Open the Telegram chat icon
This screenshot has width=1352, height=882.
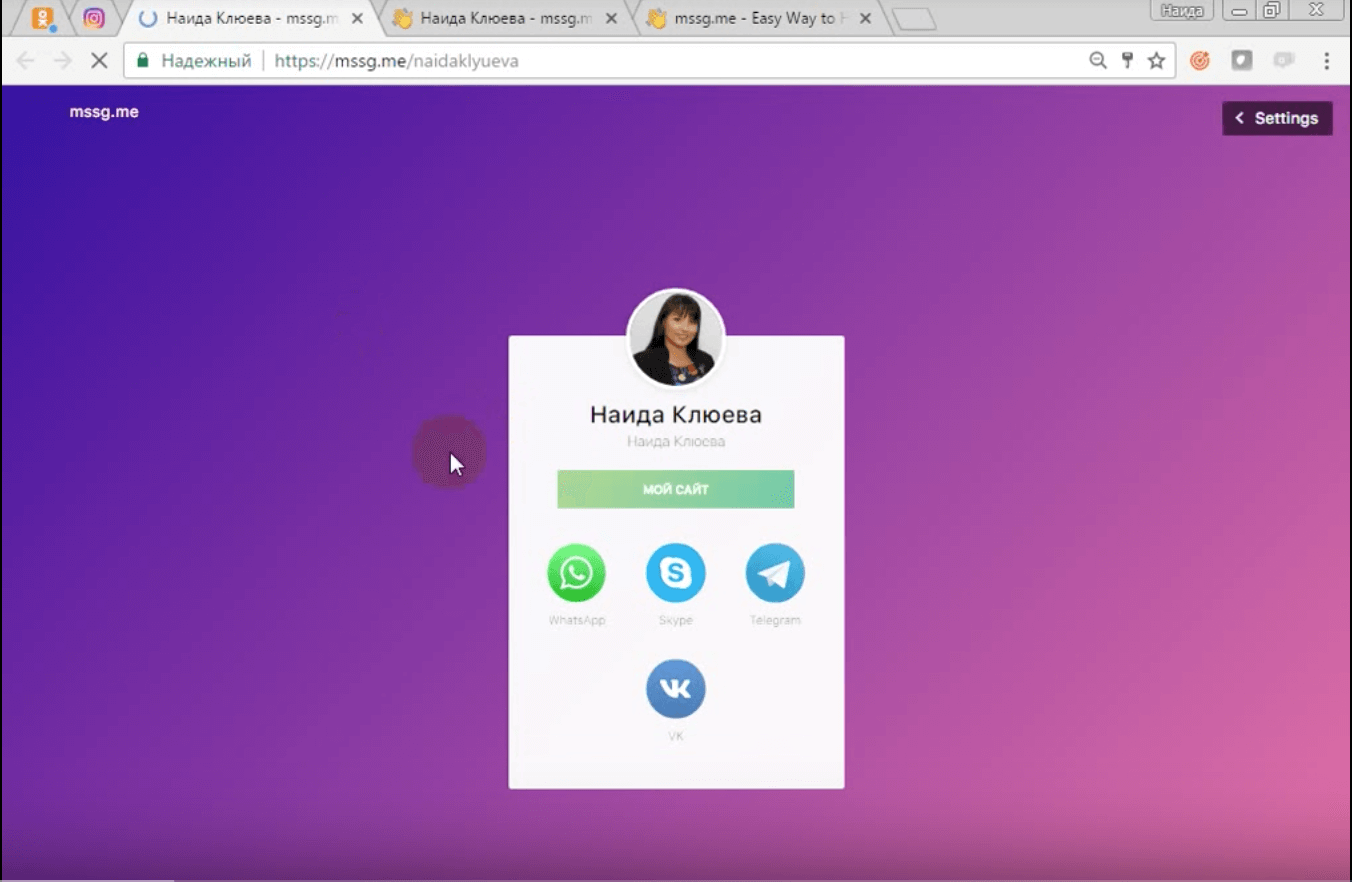click(x=774, y=573)
